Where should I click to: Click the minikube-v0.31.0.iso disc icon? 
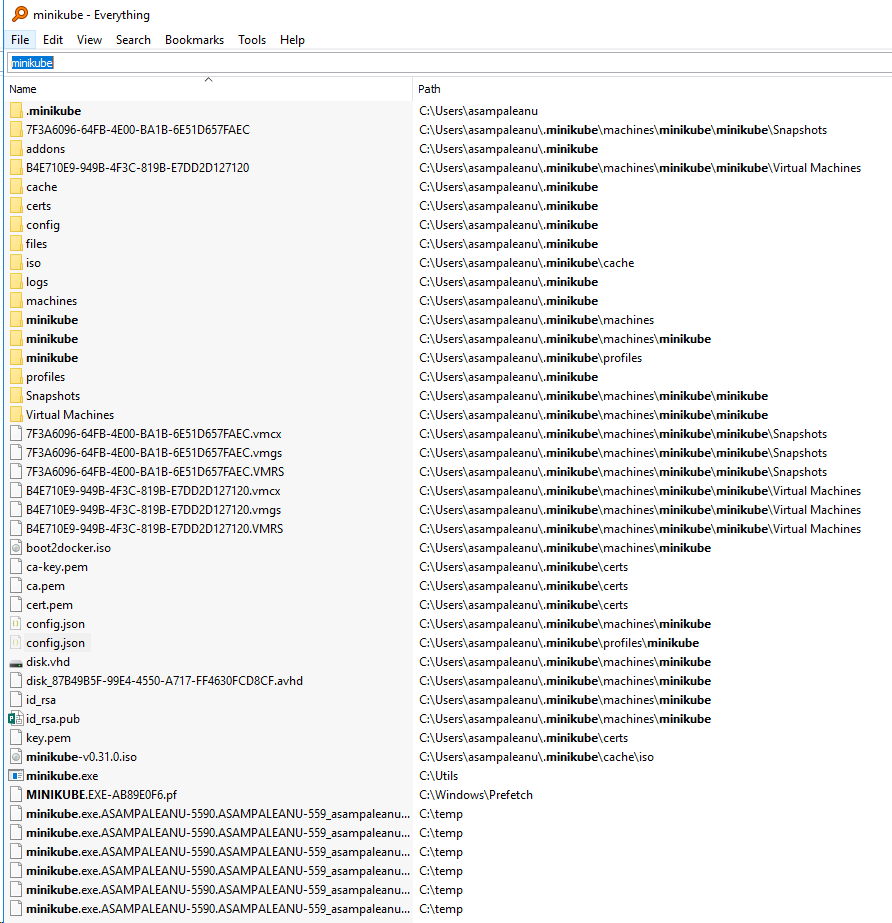click(x=16, y=756)
